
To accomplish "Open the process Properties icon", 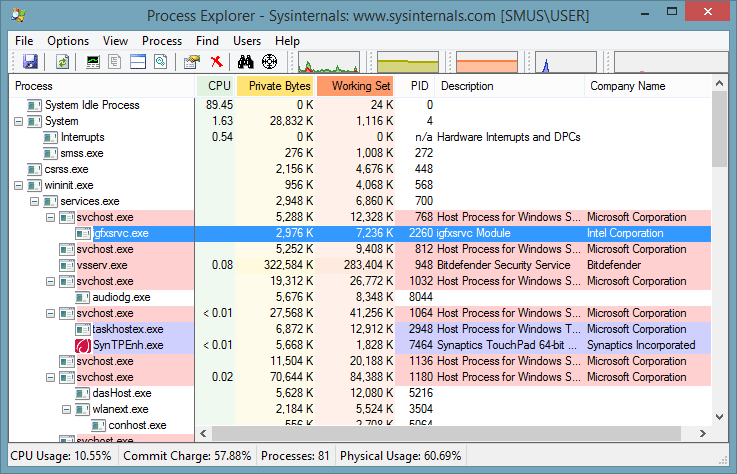I will click(x=192, y=62).
